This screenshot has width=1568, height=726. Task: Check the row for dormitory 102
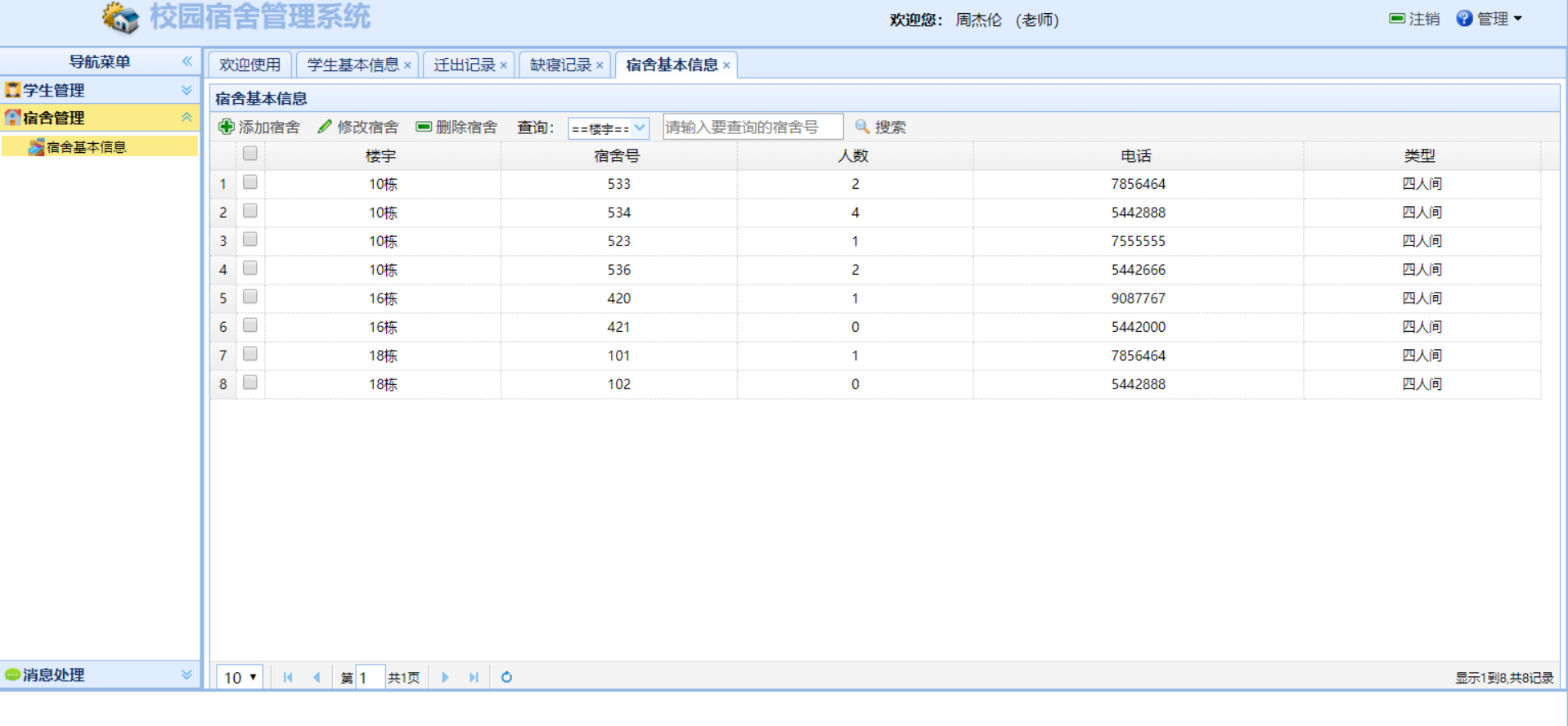click(x=250, y=383)
